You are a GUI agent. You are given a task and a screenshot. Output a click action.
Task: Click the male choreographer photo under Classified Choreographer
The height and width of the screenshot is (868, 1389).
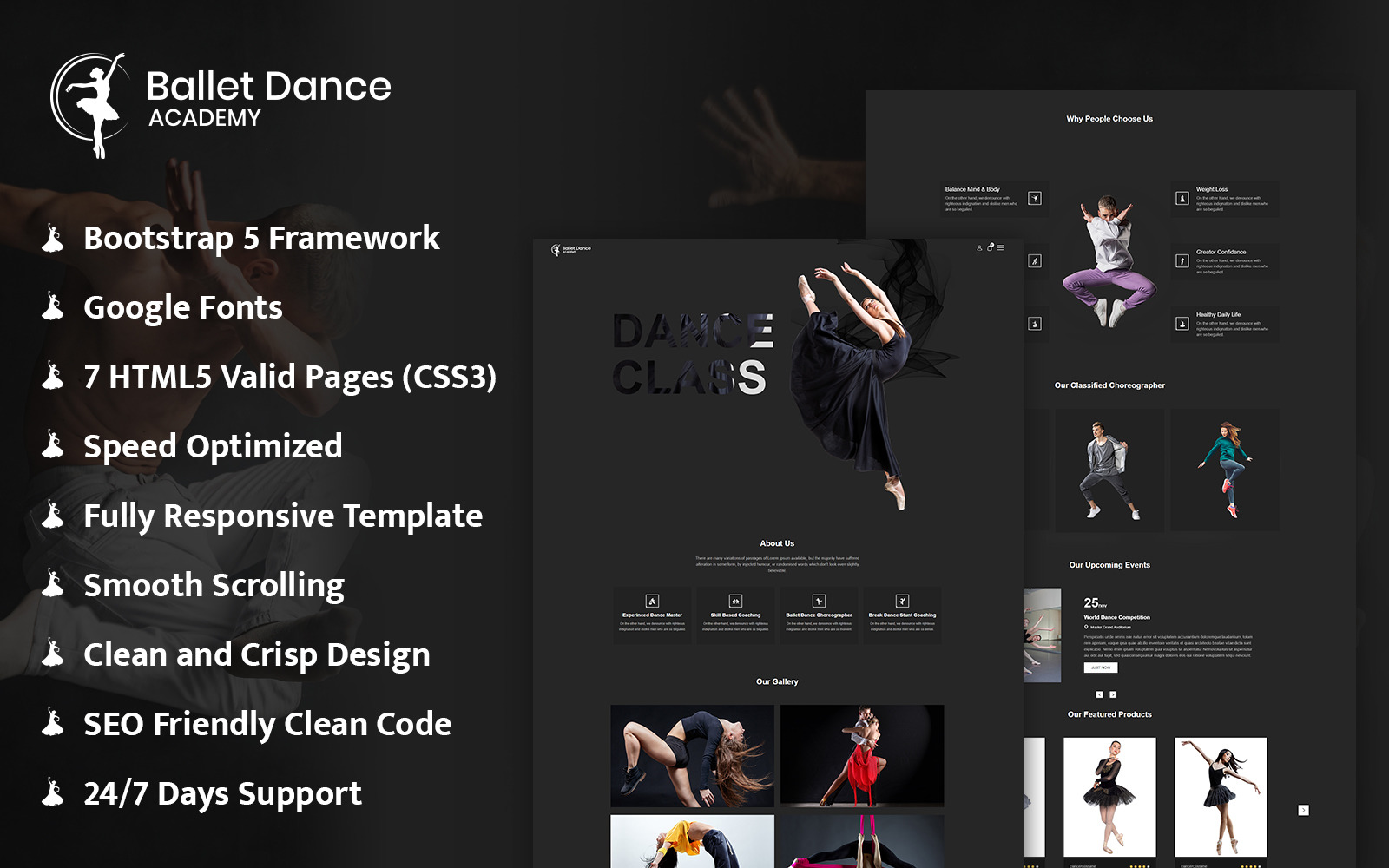tap(1109, 466)
